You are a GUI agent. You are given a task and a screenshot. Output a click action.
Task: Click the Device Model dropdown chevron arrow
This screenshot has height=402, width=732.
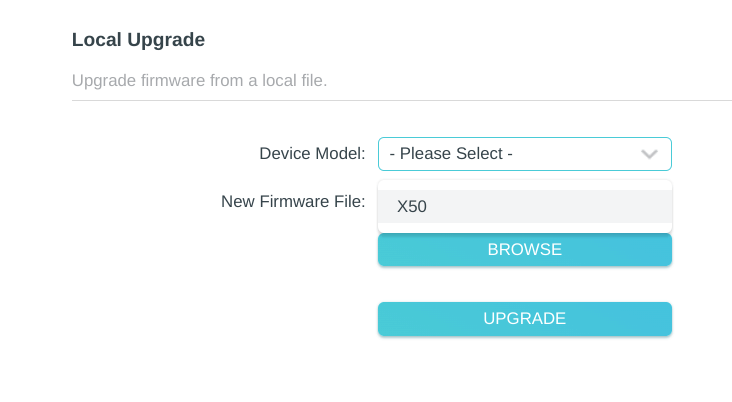[x=649, y=154]
